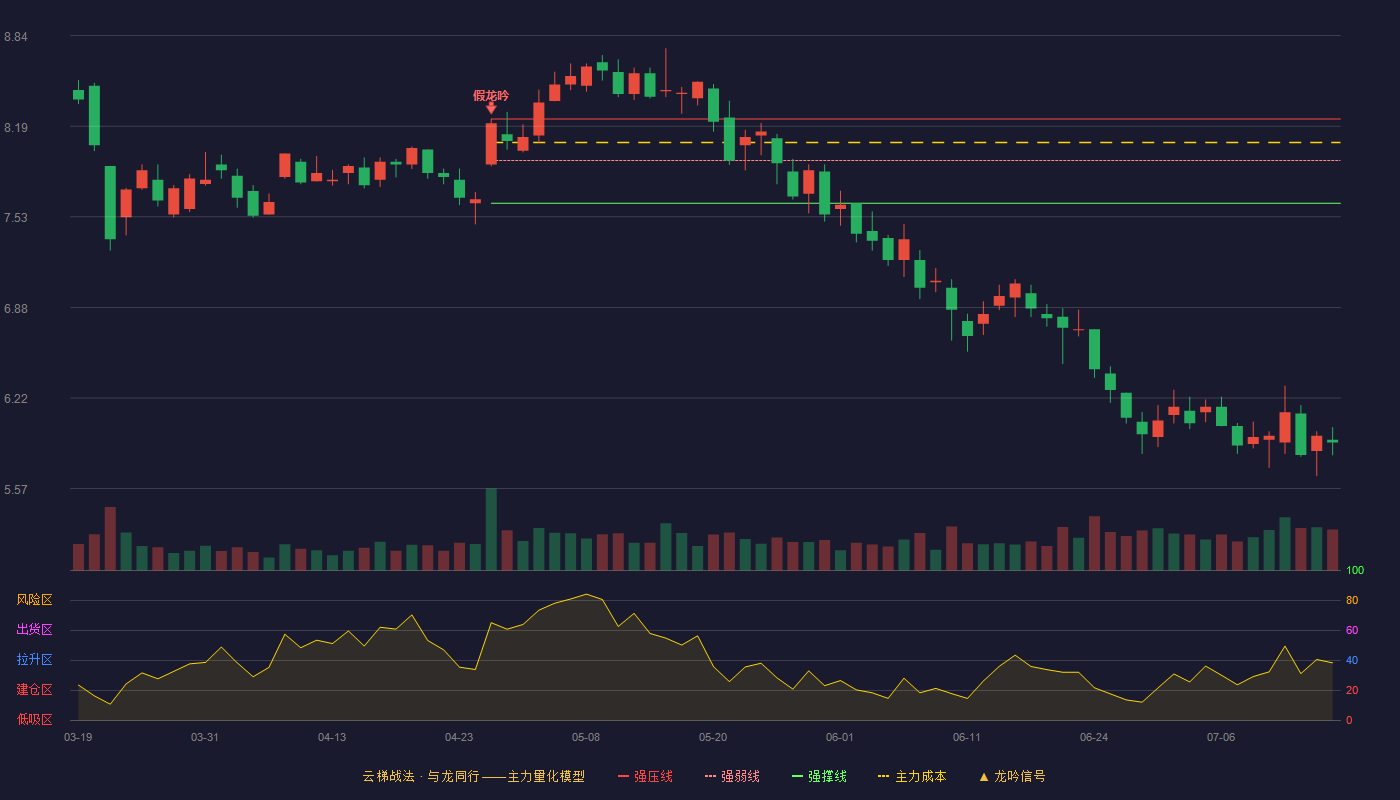Click the red dash icon beside 强压线

tap(623, 776)
